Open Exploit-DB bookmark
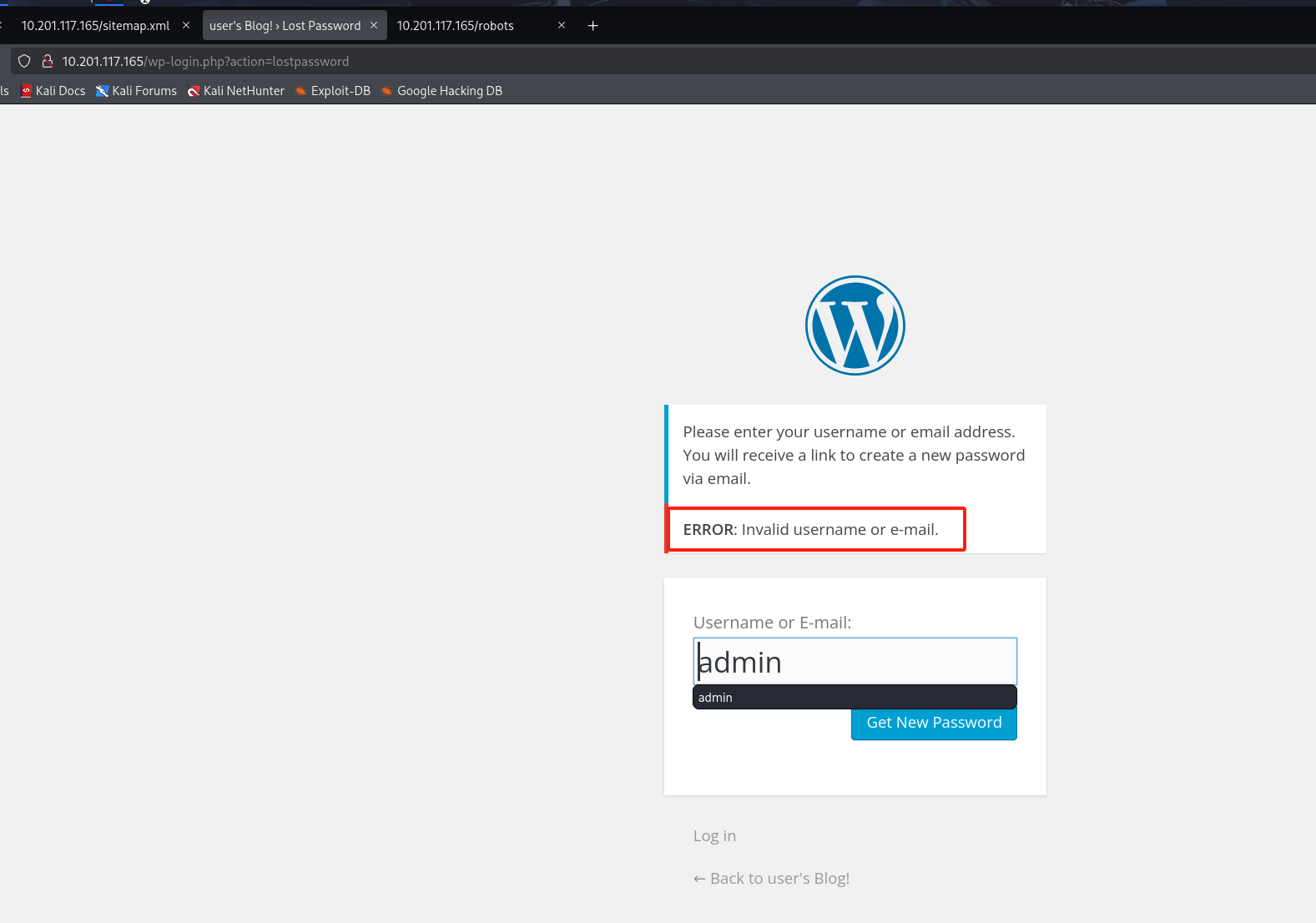The height and width of the screenshot is (923, 1316). pyautogui.click(x=333, y=91)
